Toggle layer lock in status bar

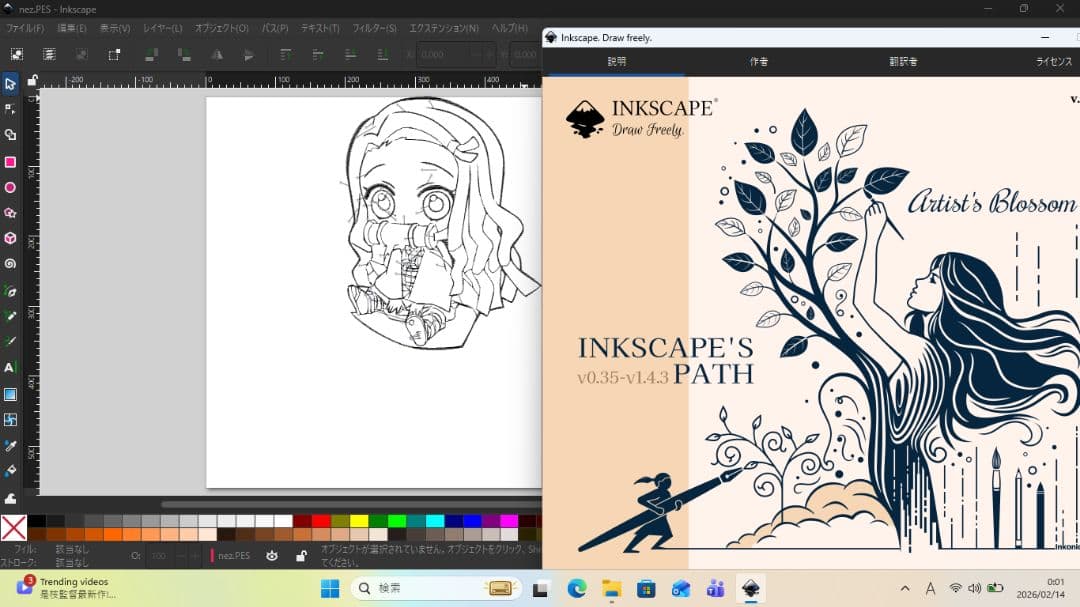coord(299,555)
